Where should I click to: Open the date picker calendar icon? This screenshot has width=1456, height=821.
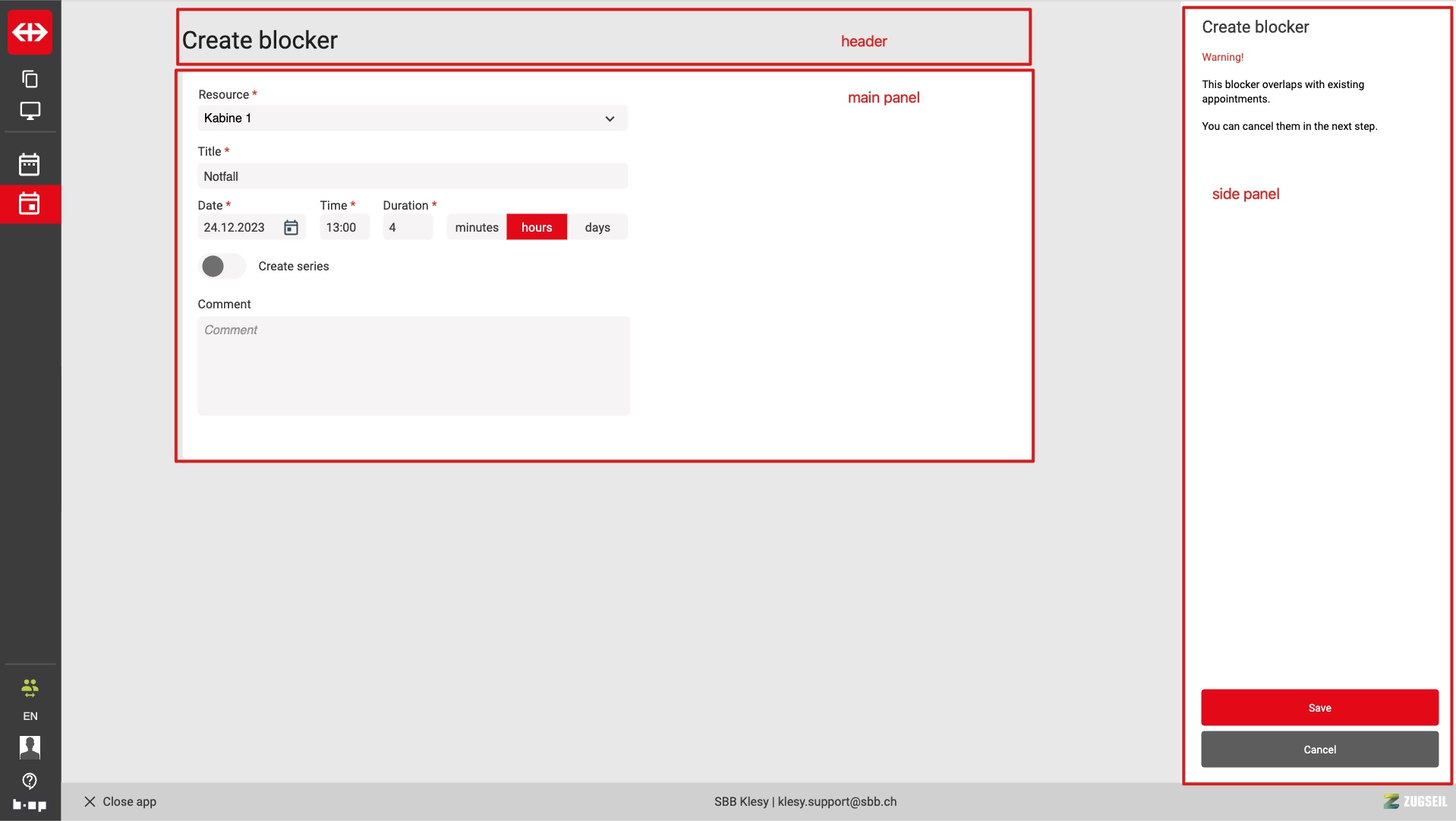[x=291, y=228]
